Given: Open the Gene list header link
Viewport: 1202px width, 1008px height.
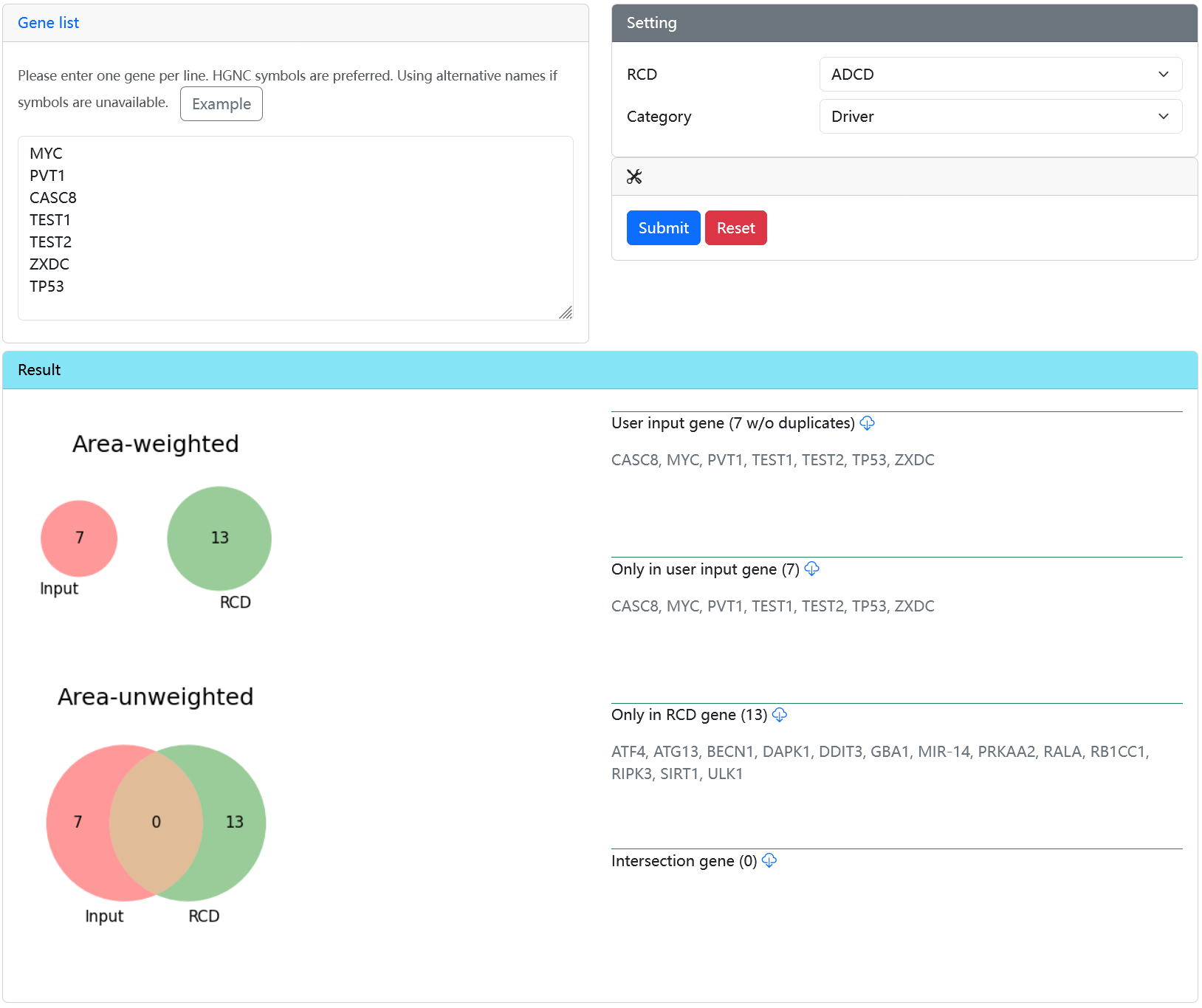Looking at the screenshot, I should [48, 23].
